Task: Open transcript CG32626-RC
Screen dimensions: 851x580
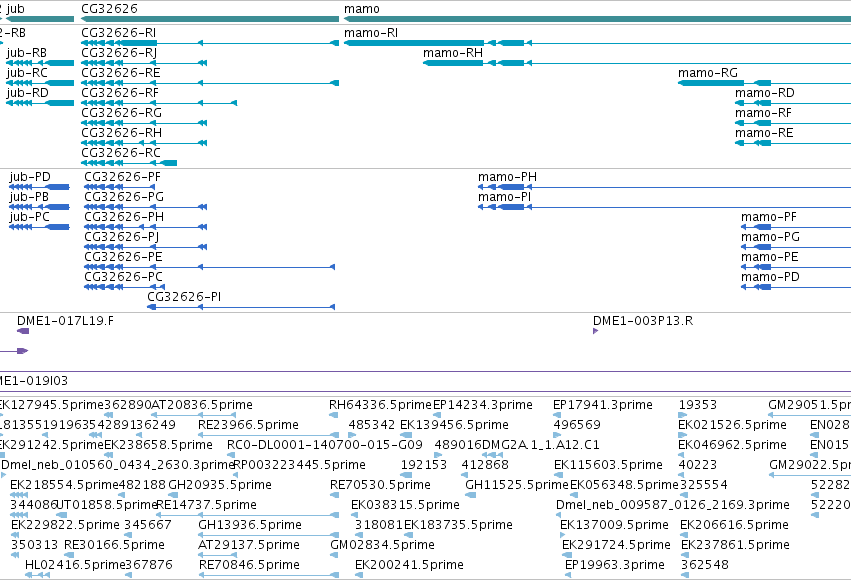Action: coord(121,153)
